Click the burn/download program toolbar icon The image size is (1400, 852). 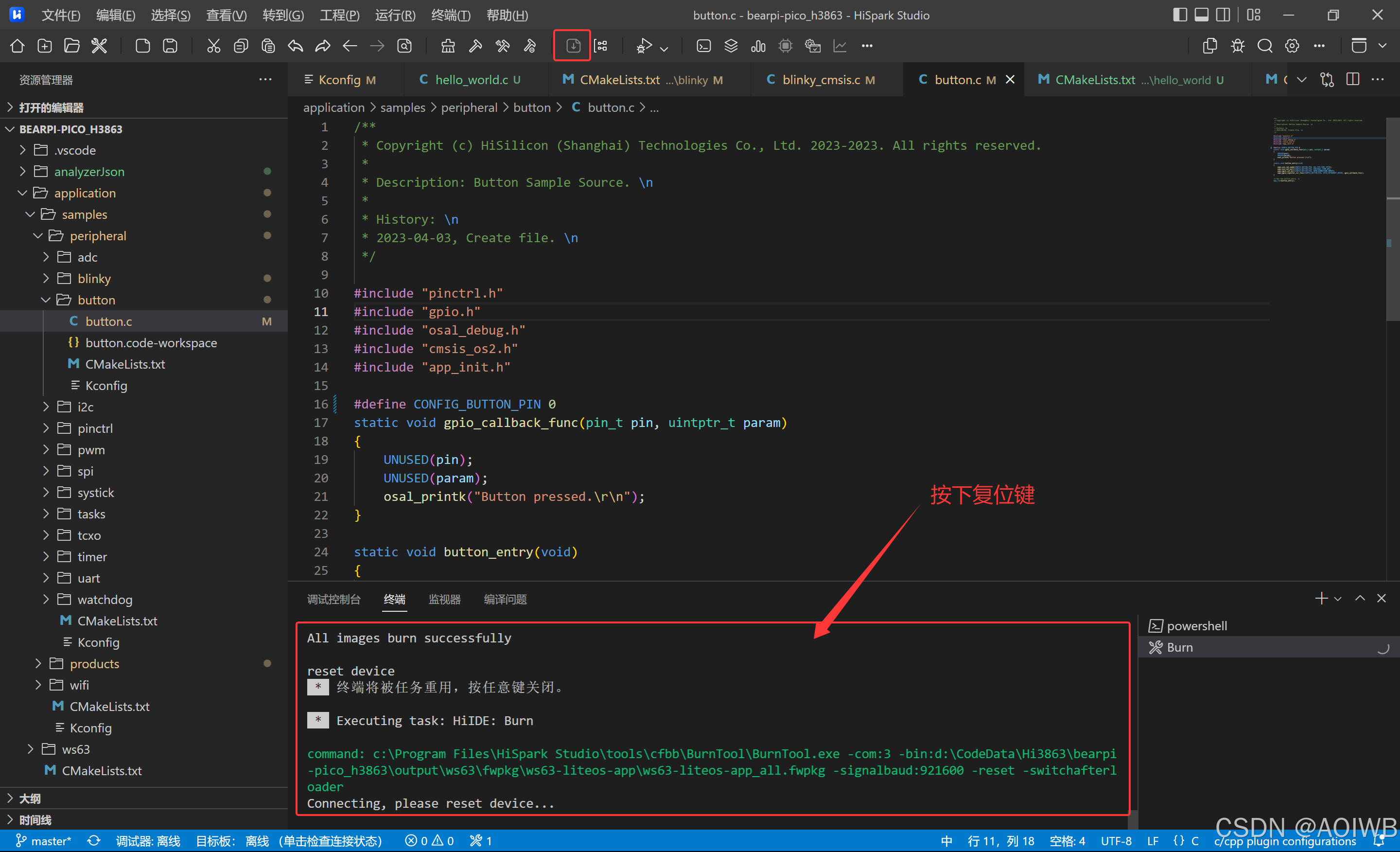coord(573,46)
